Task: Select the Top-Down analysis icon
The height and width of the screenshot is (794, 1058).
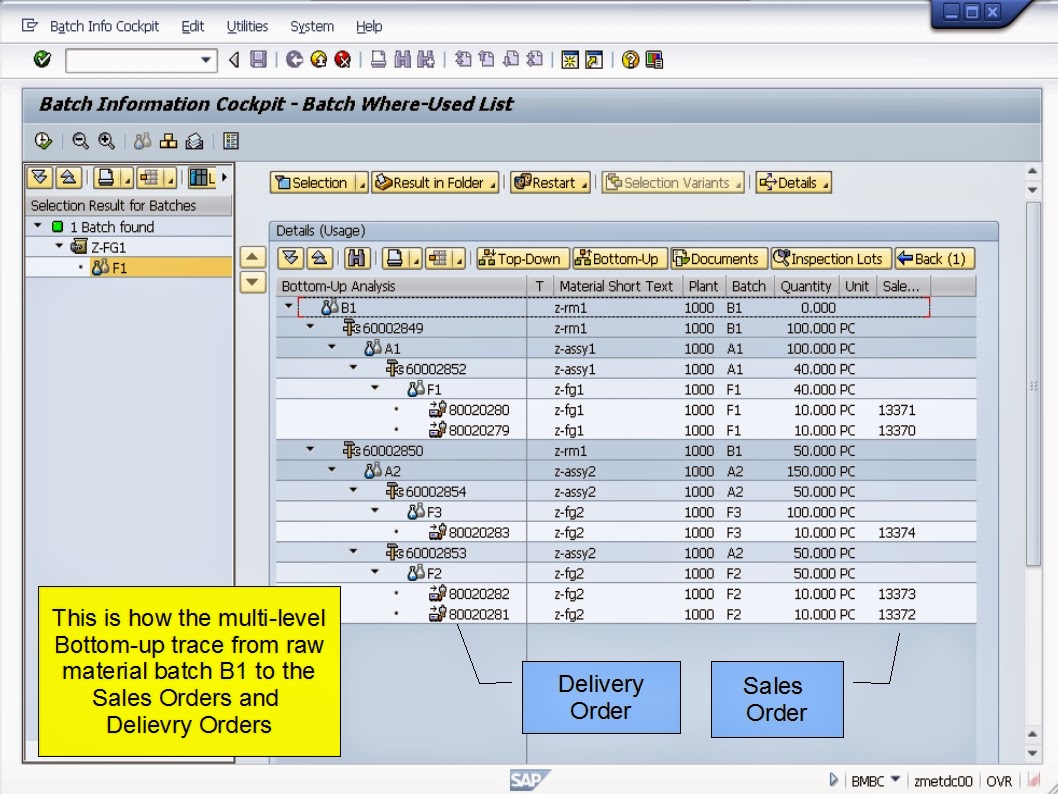Action: tap(521, 258)
